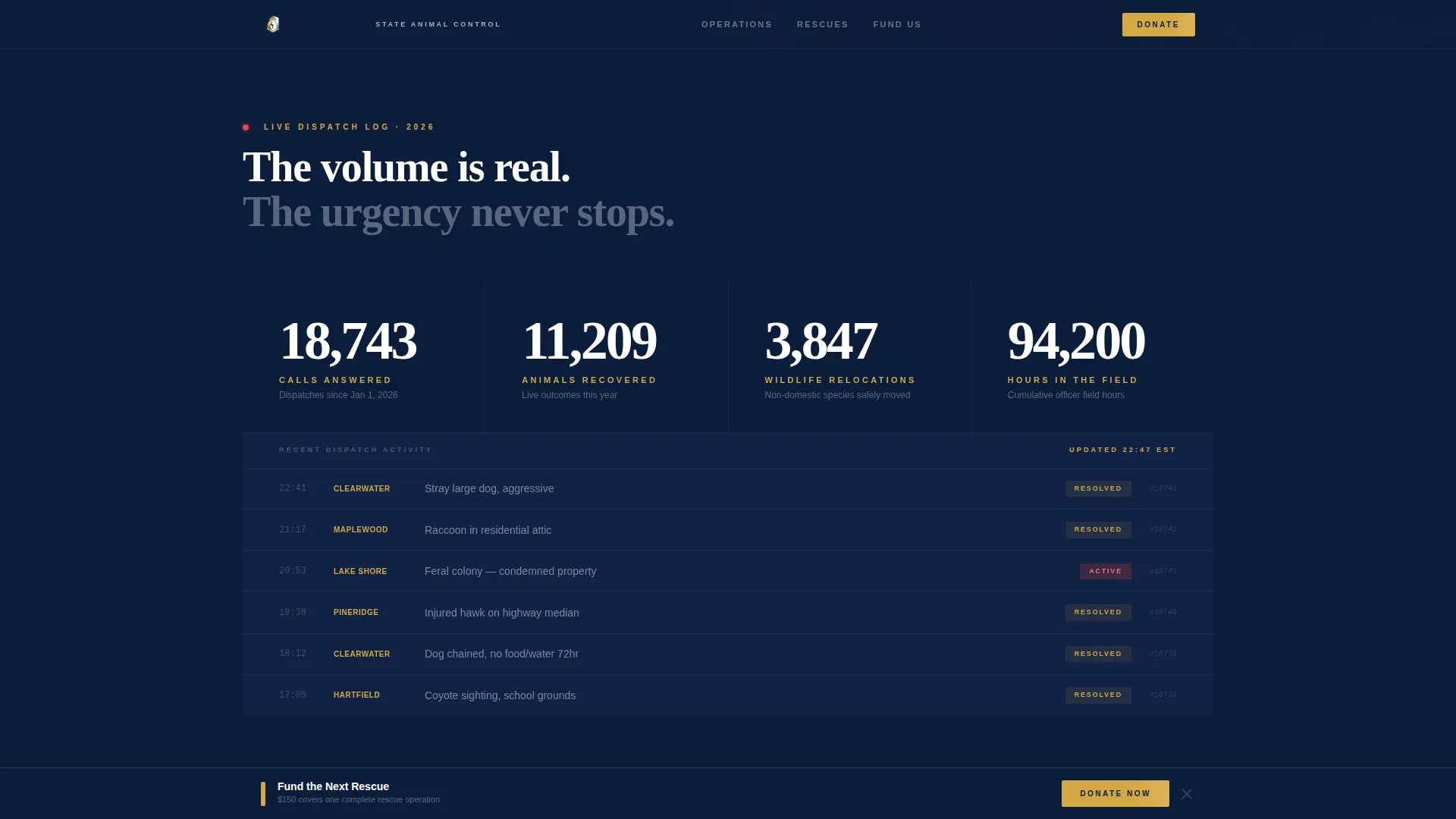Click the Calls Answered label
1456x819 pixels.
[335, 380]
